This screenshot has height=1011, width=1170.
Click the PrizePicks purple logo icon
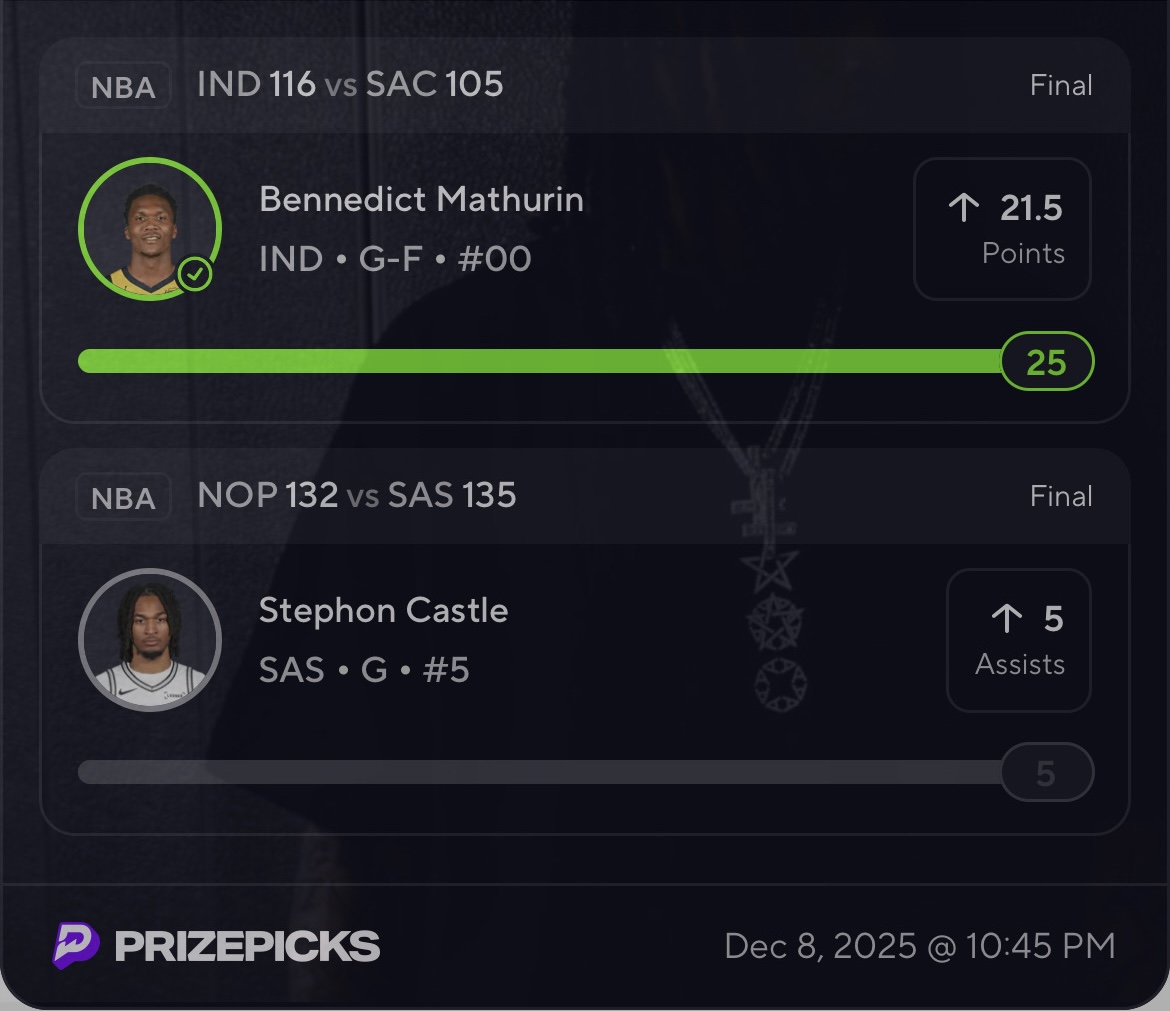point(76,945)
